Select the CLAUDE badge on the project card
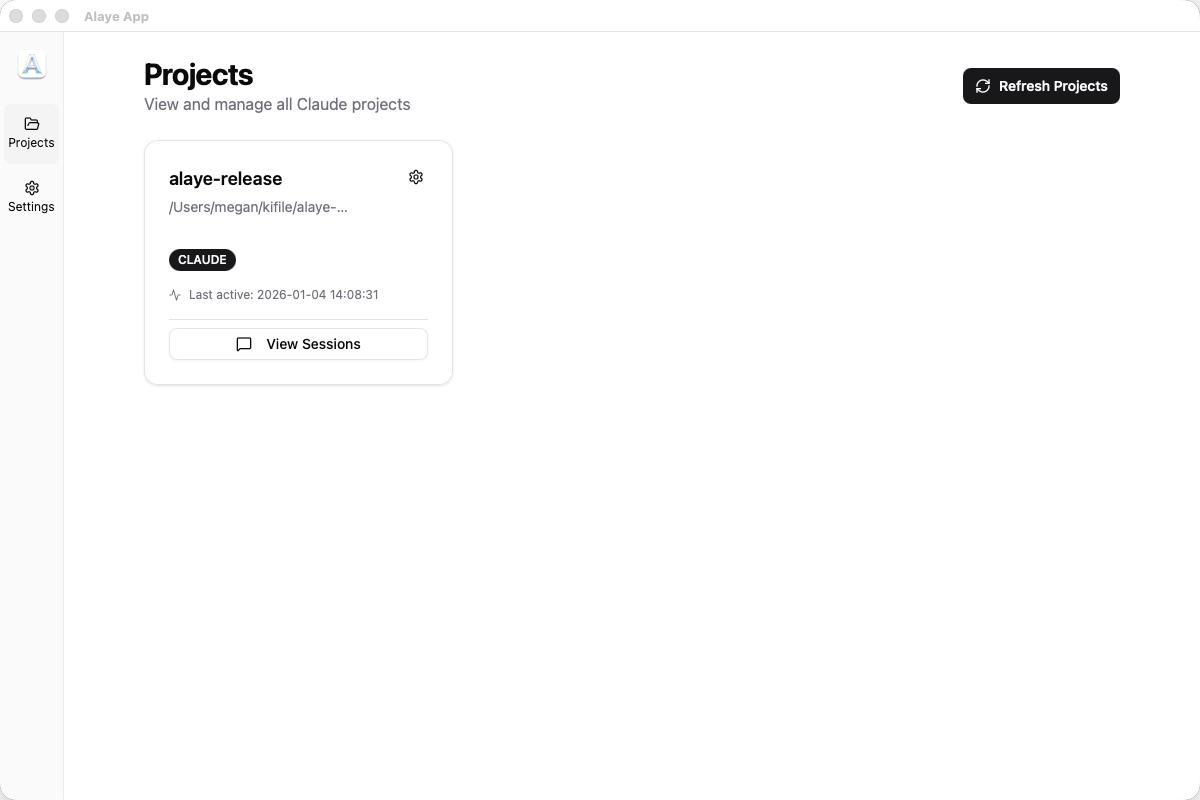Screen dimensions: 1200x800 point(202,260)
